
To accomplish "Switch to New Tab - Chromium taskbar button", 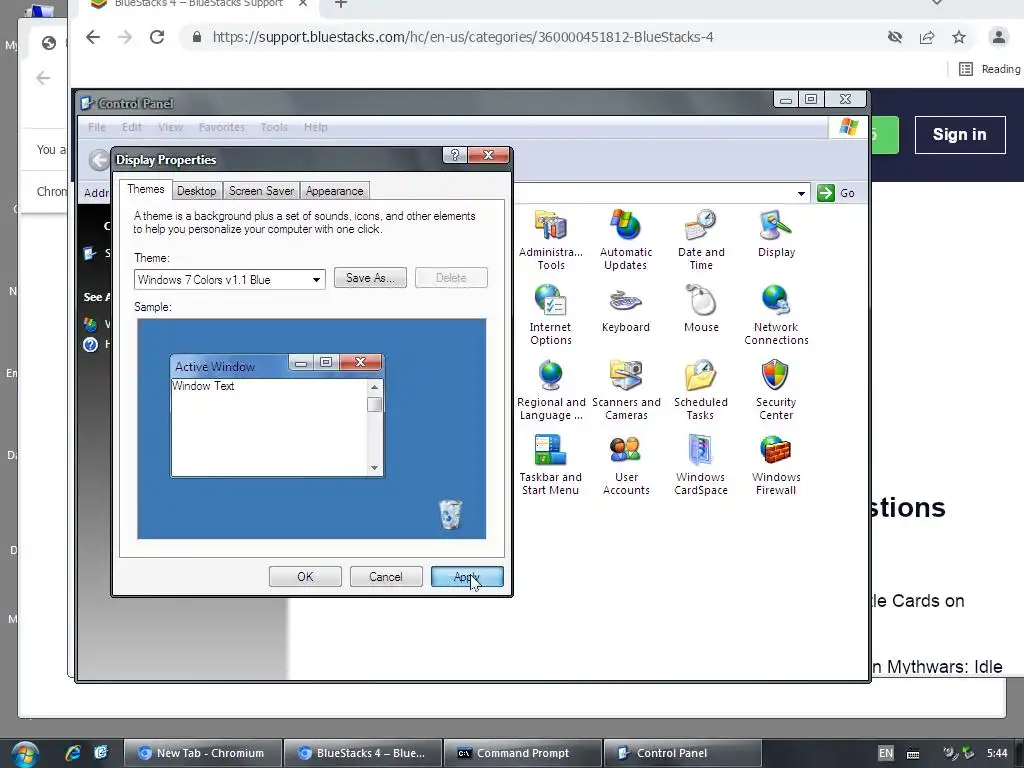I will pos(202,753).
